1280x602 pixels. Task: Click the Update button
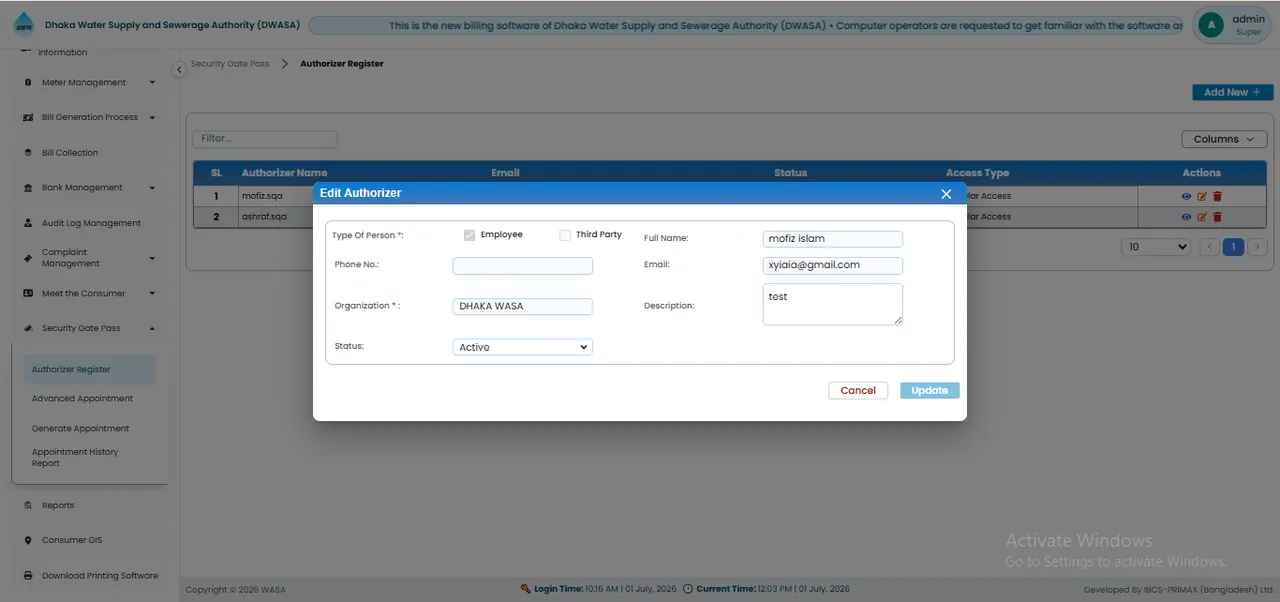pos(930,391)
